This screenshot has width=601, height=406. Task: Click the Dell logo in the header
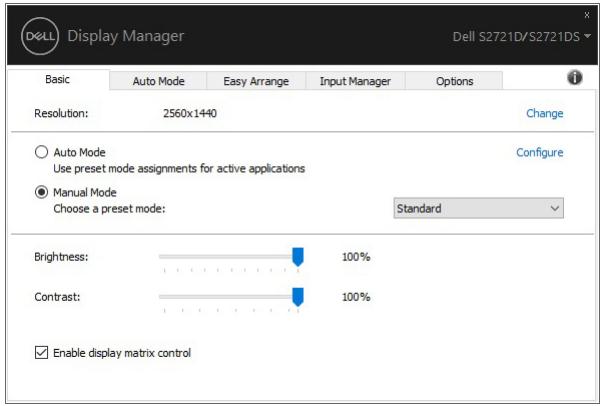[40, 36]
